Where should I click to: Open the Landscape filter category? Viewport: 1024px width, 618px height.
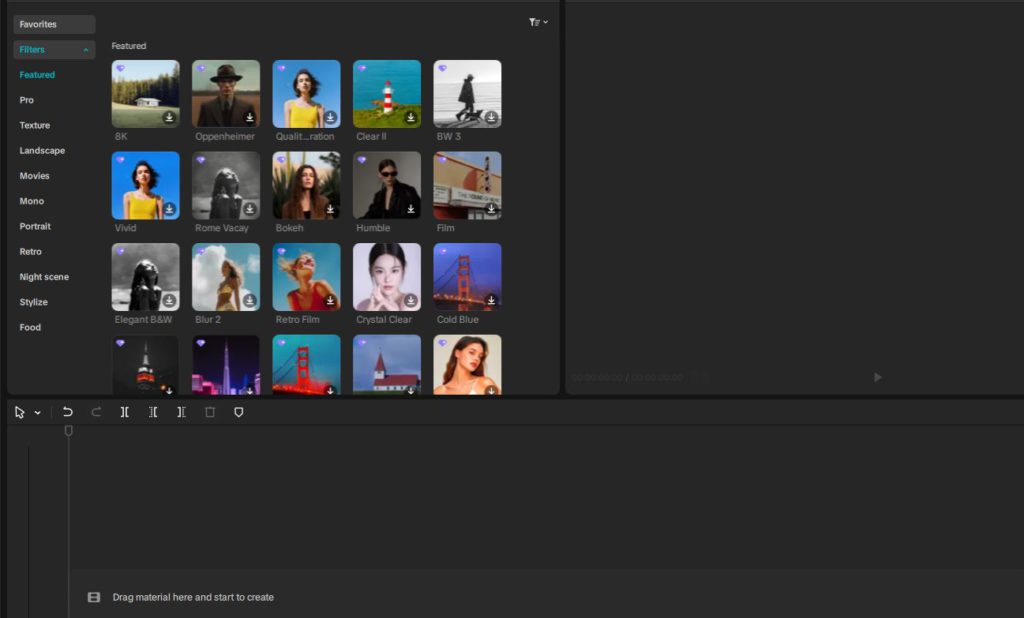tap(42, 151)
